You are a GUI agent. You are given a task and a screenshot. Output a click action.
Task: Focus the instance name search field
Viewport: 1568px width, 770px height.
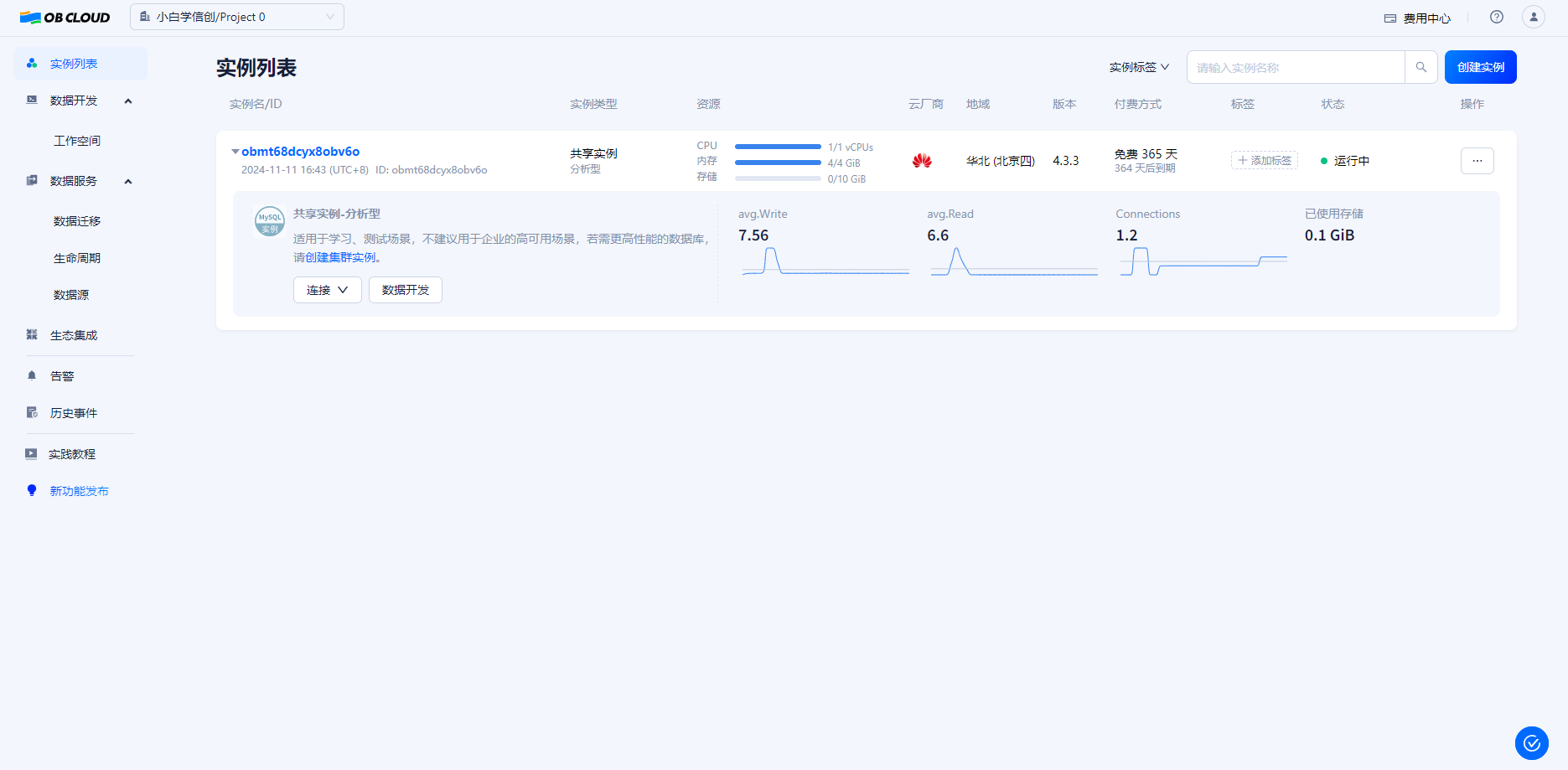[1296, 67]
